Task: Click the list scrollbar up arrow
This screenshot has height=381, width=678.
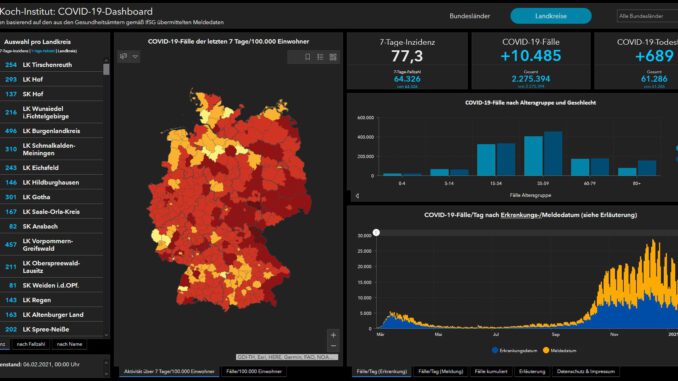Action: pyautogui.click(x=106, y=60)
